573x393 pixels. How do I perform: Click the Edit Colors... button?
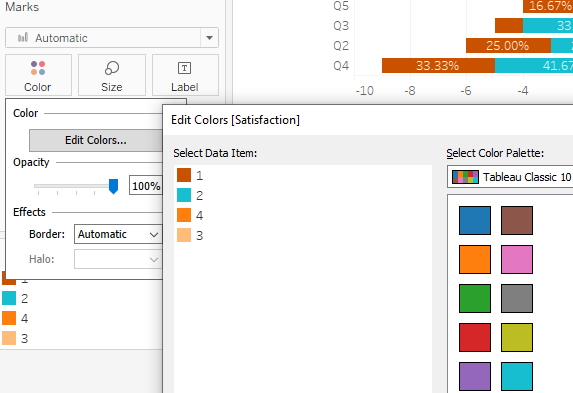pyautogui.click(x=96, y=140)
